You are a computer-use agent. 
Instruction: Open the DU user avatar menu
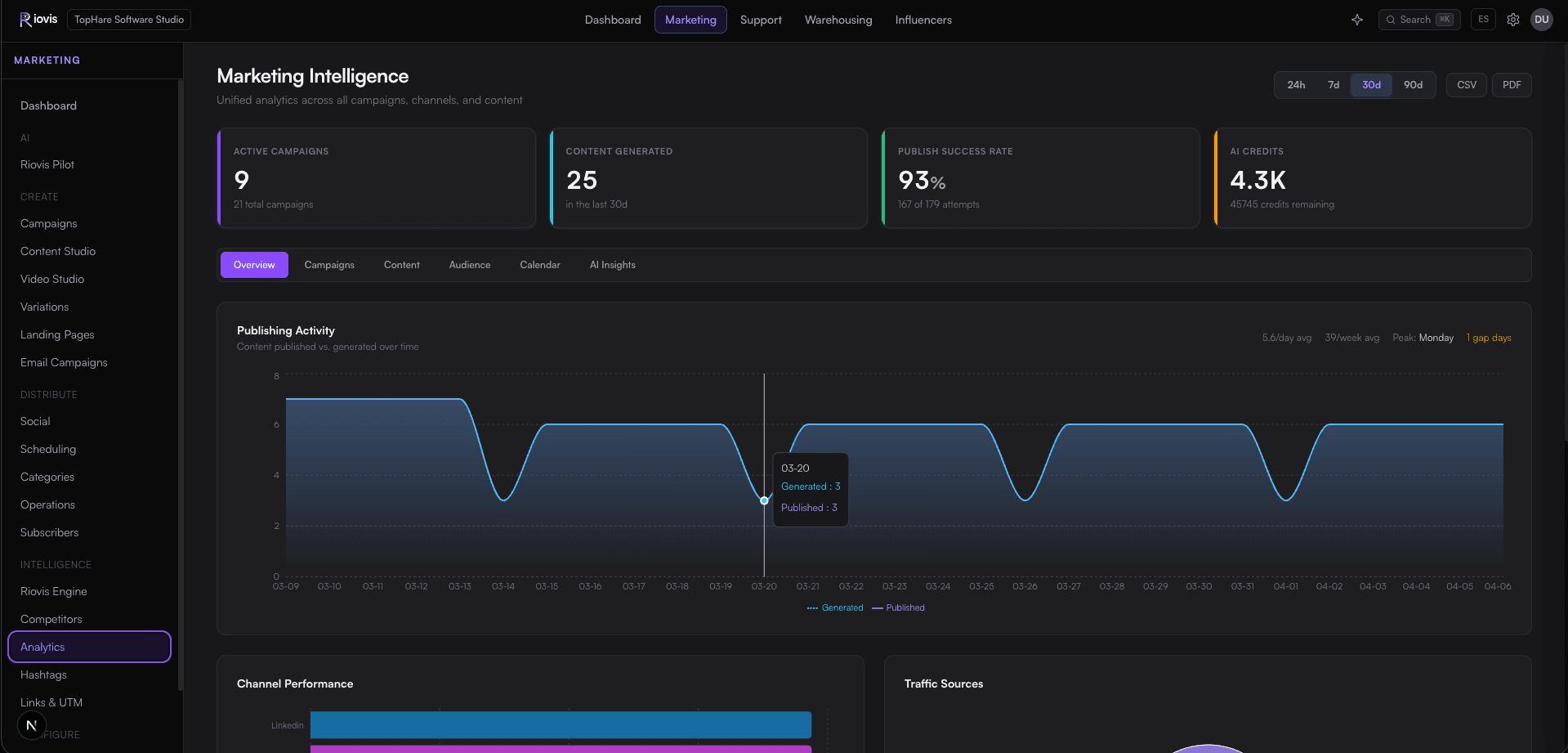pos(1542,20)
